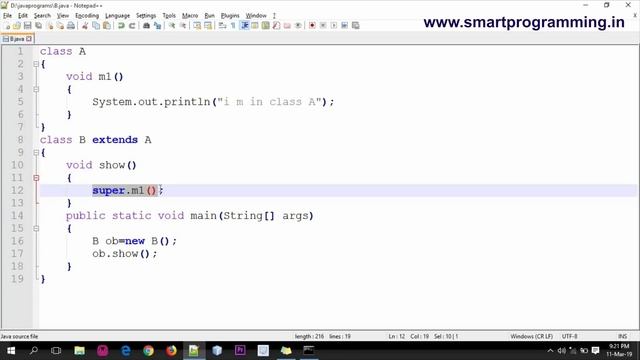
Task: Open Find with the binoculars icon
Action: tap(146, 26)
